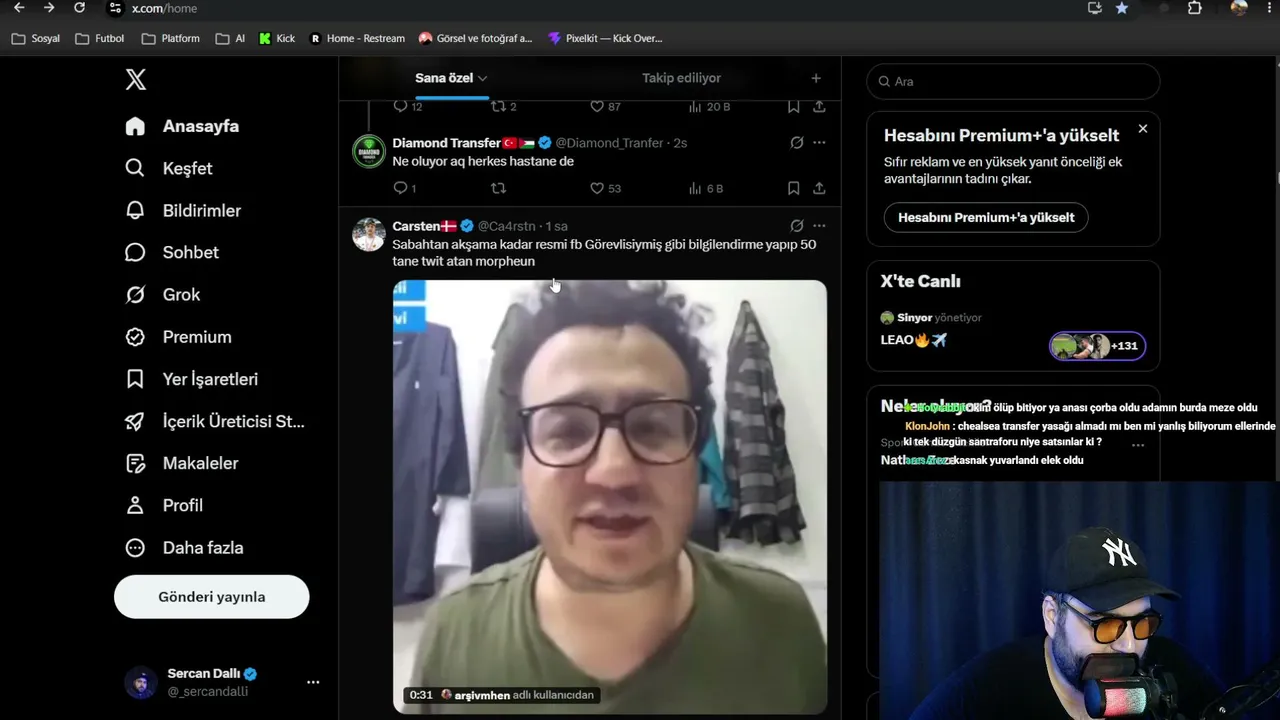Open the Futbol bookmarks folder
This screenshot has height=720, width=1280.
click(100, 38)
